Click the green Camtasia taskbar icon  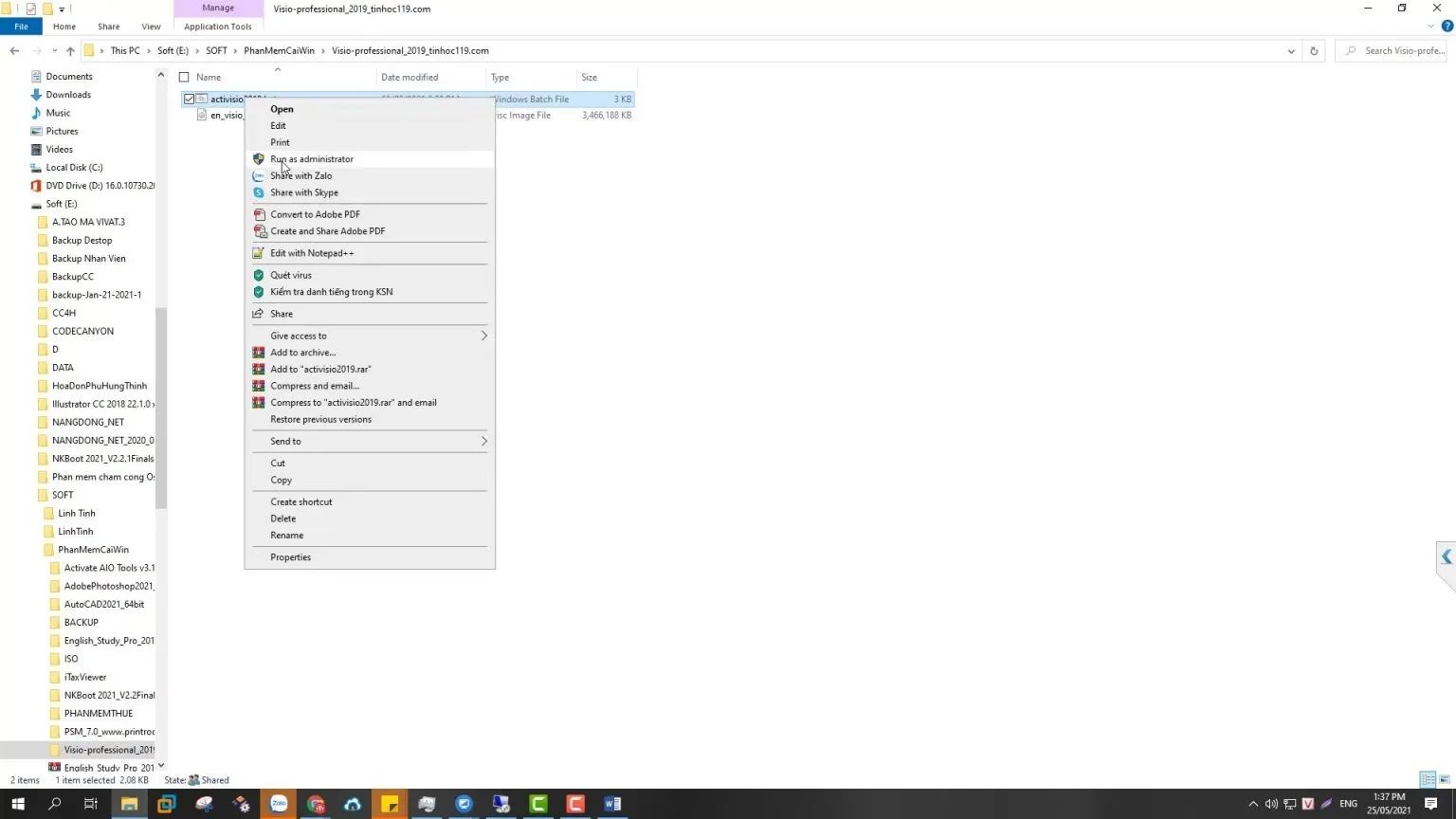pyautogui.click(x=538, y=804)
